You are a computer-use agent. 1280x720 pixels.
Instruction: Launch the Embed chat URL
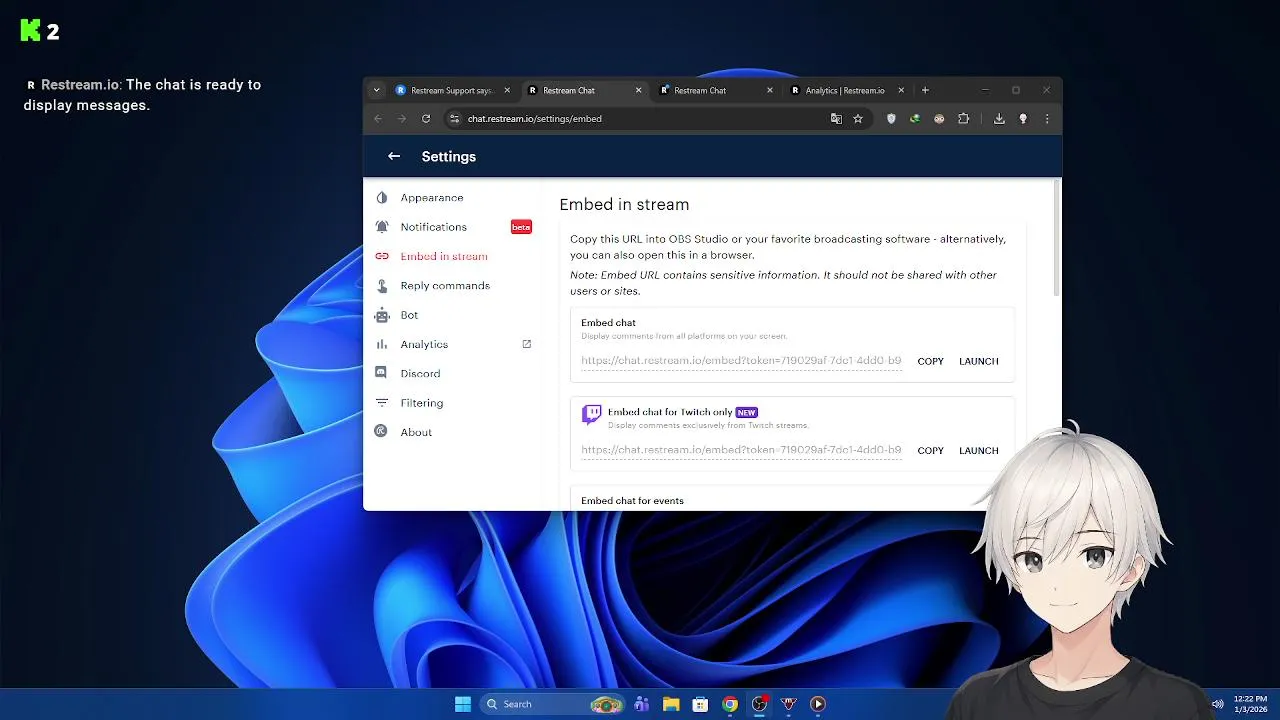pos(978,361)
